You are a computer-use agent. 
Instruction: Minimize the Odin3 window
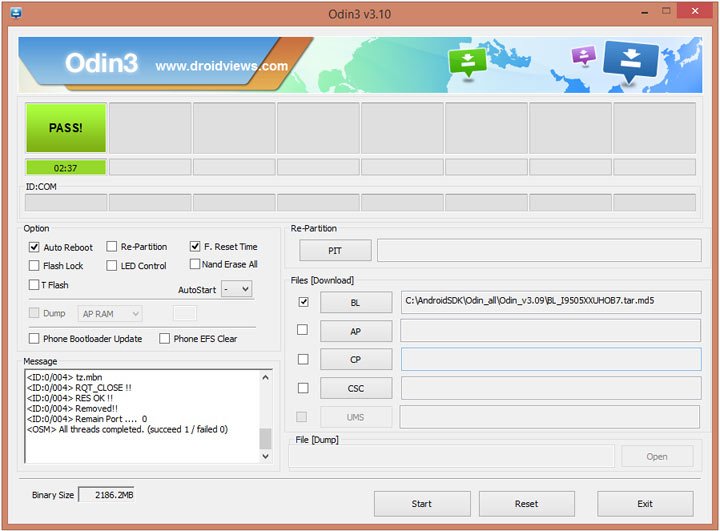(645, 12)
